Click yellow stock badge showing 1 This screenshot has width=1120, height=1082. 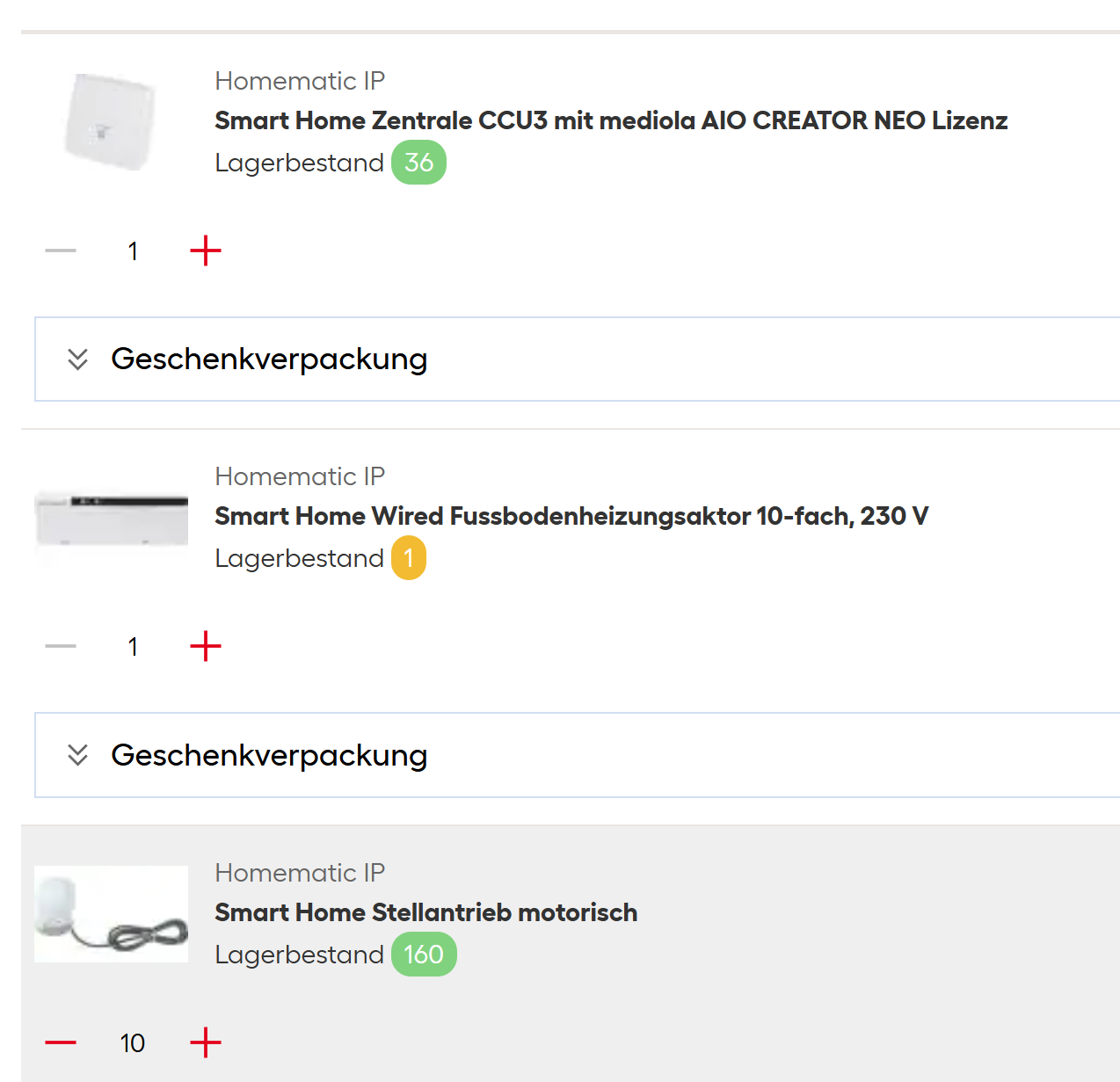(408, 558)
